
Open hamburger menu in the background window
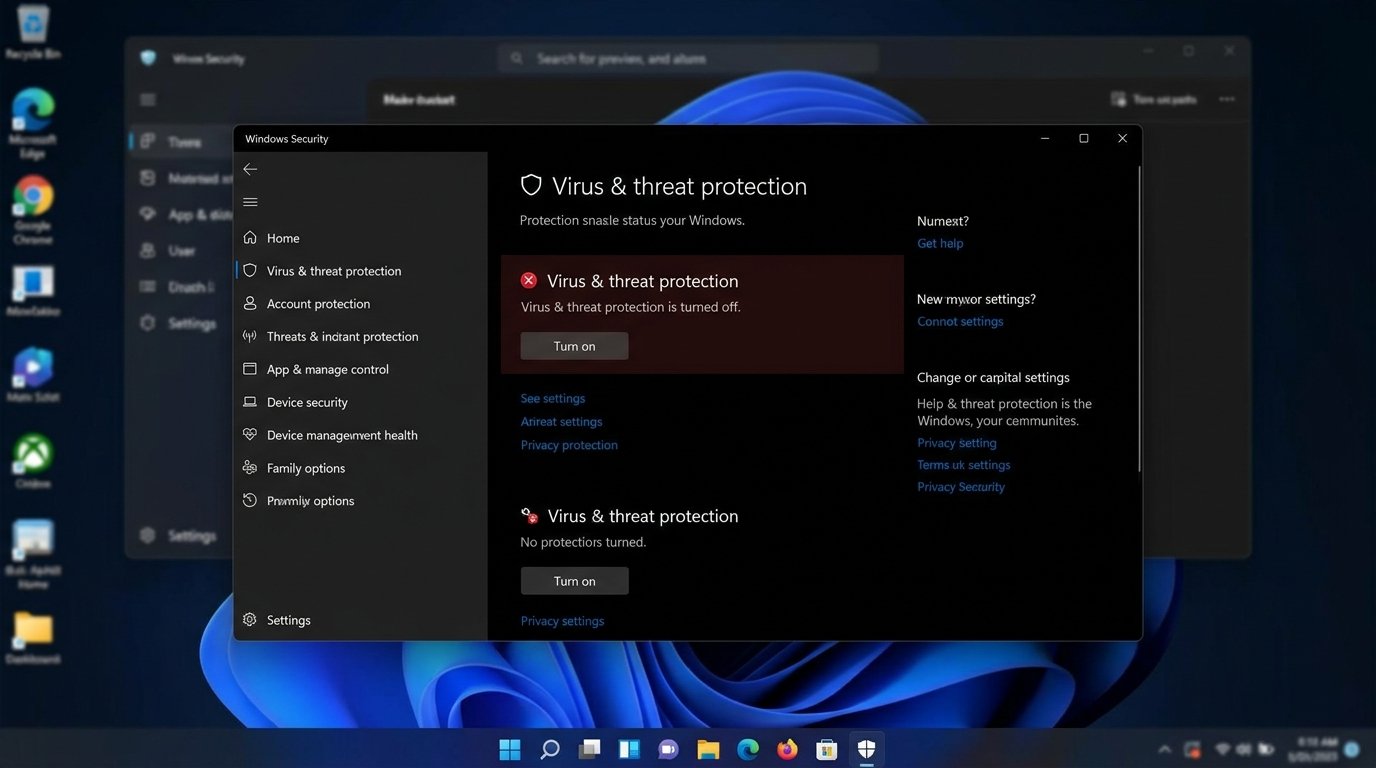coord(148,100)
